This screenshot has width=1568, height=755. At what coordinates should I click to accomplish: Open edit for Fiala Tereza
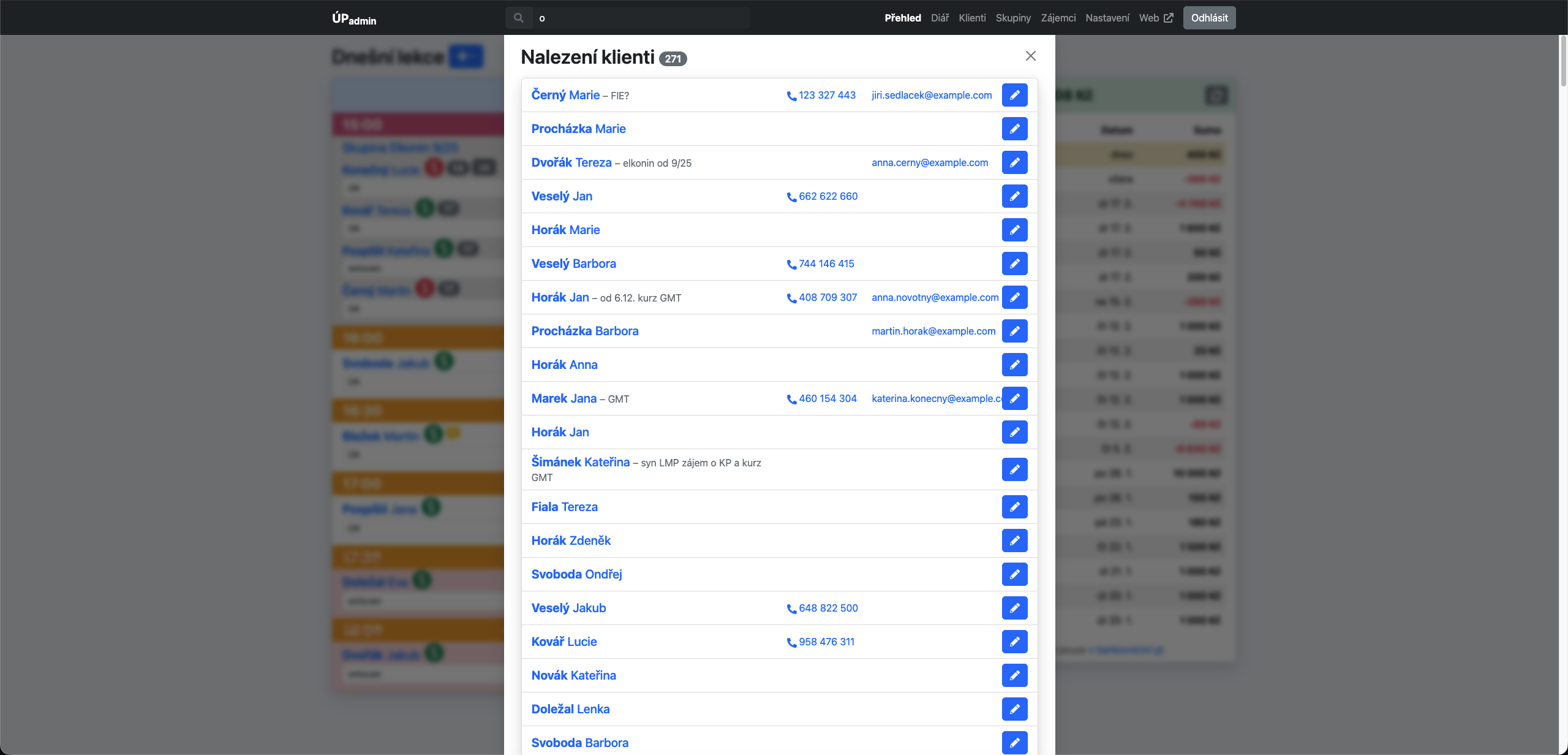tap(1014, 507)
